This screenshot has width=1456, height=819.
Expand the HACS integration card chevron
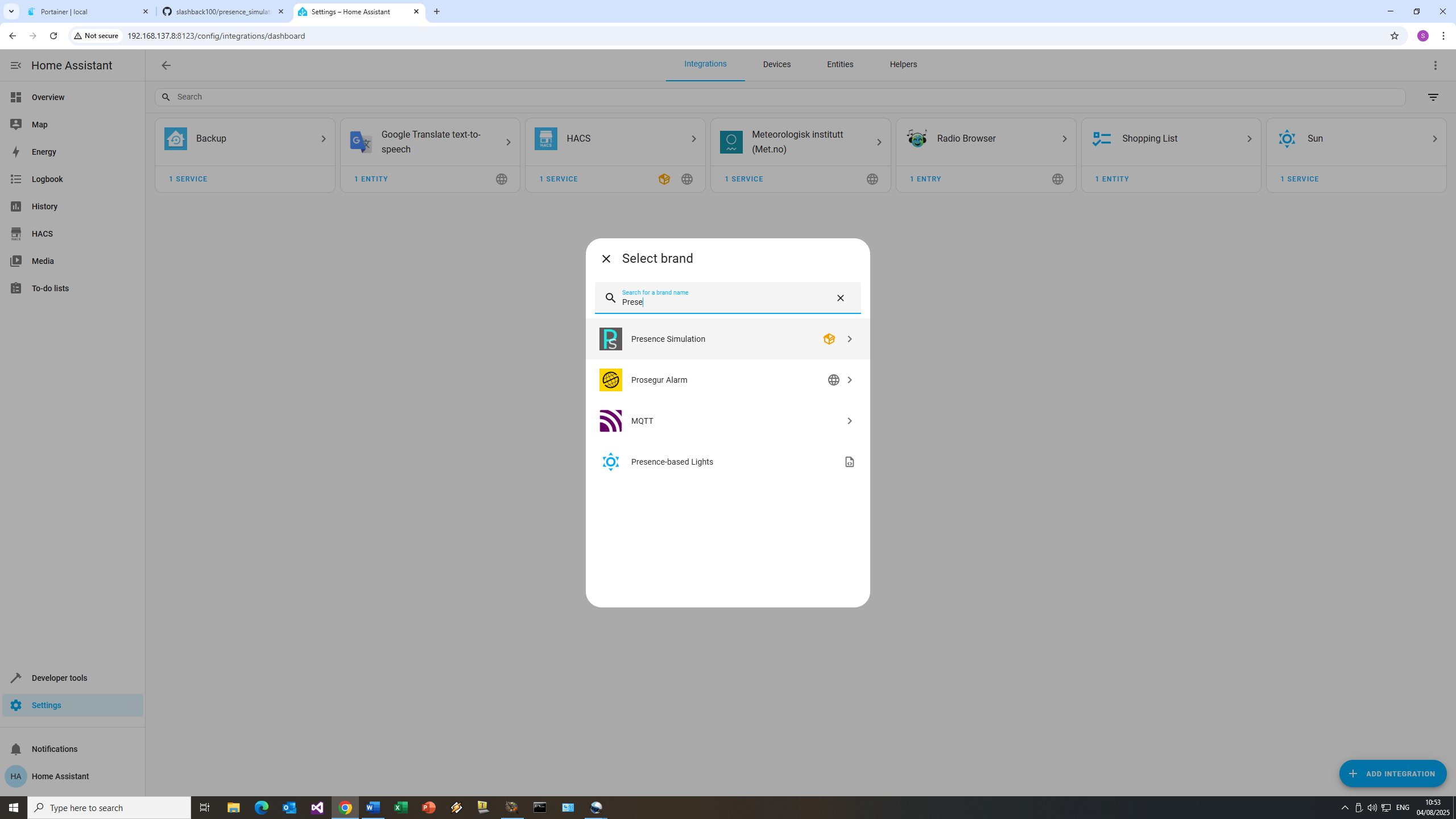tap(693, 139)
